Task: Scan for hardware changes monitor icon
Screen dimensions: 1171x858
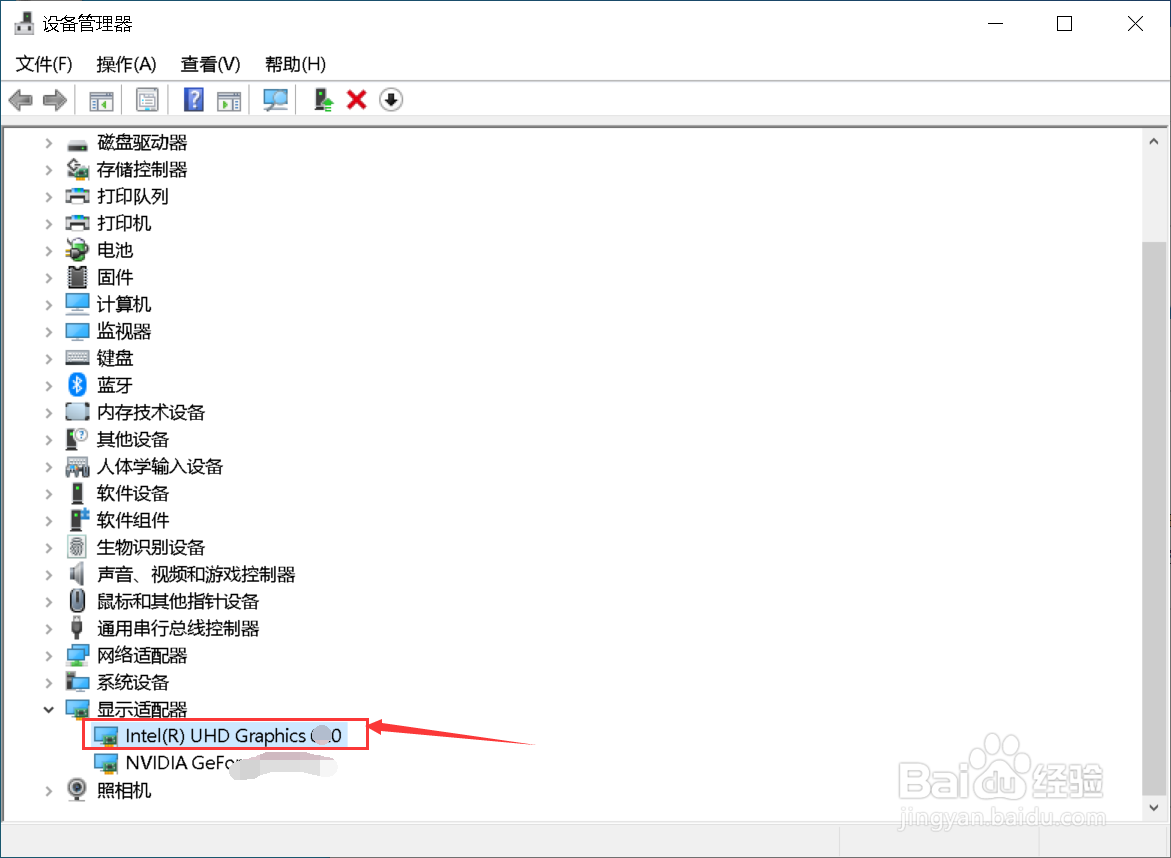Action: pos(276,99)
